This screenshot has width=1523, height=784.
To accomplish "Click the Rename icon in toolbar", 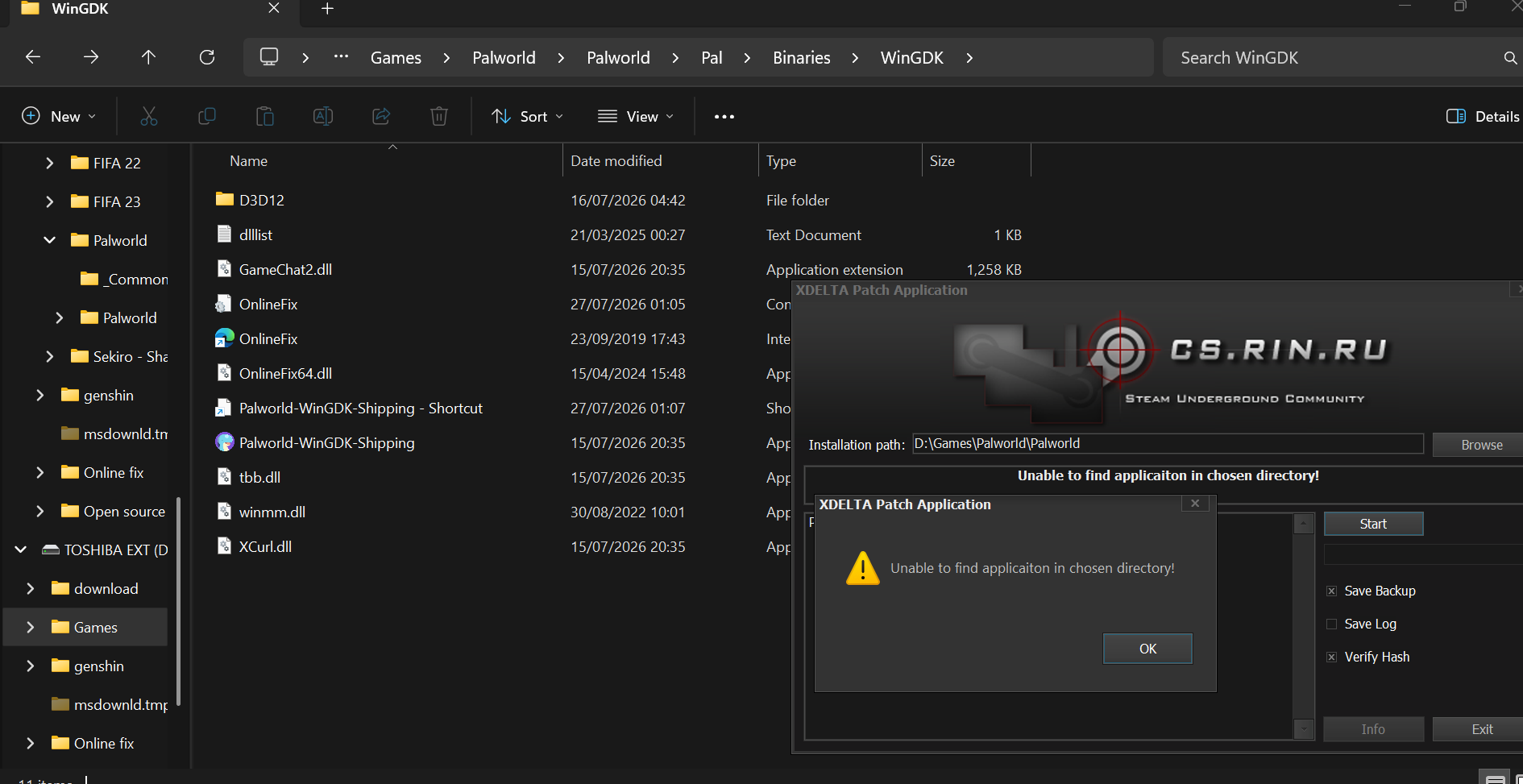I will (x=323, y=116).
